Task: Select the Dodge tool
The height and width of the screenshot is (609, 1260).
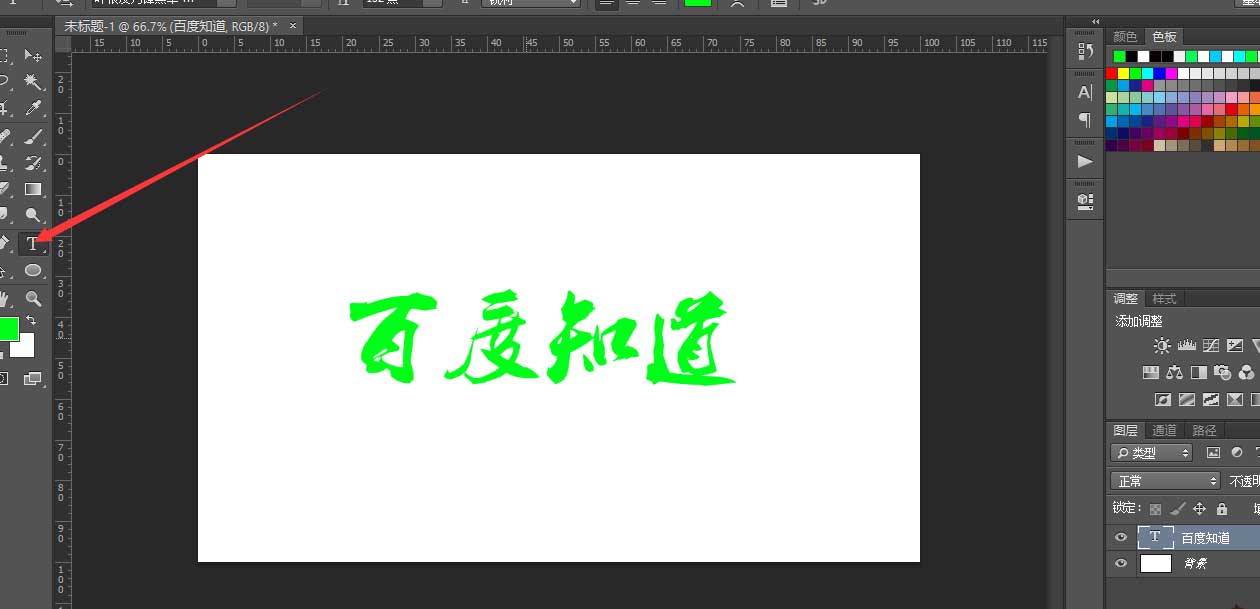Action: click(33, 215)
